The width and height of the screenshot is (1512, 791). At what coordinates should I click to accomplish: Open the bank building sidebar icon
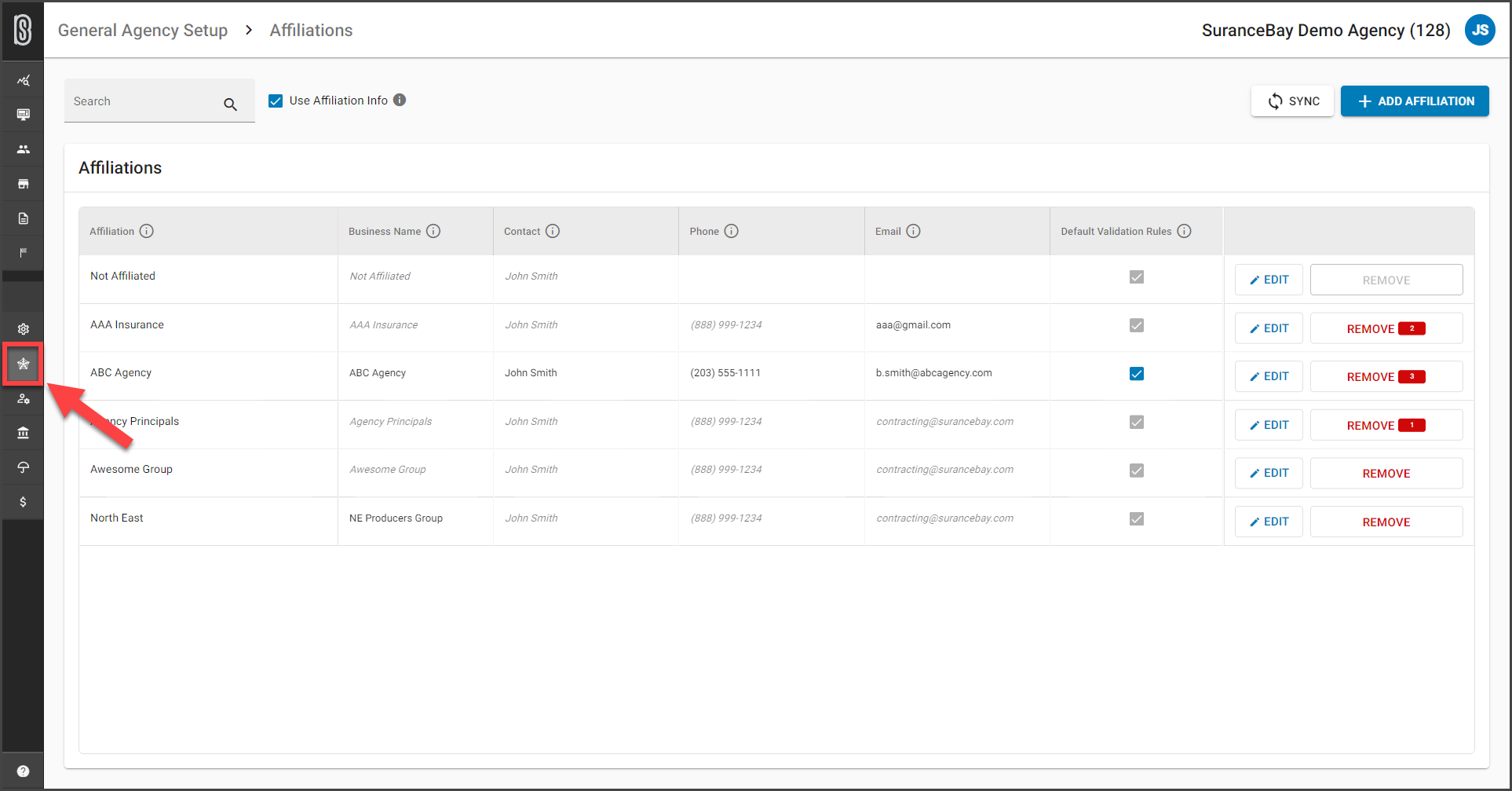pos(23,433)
